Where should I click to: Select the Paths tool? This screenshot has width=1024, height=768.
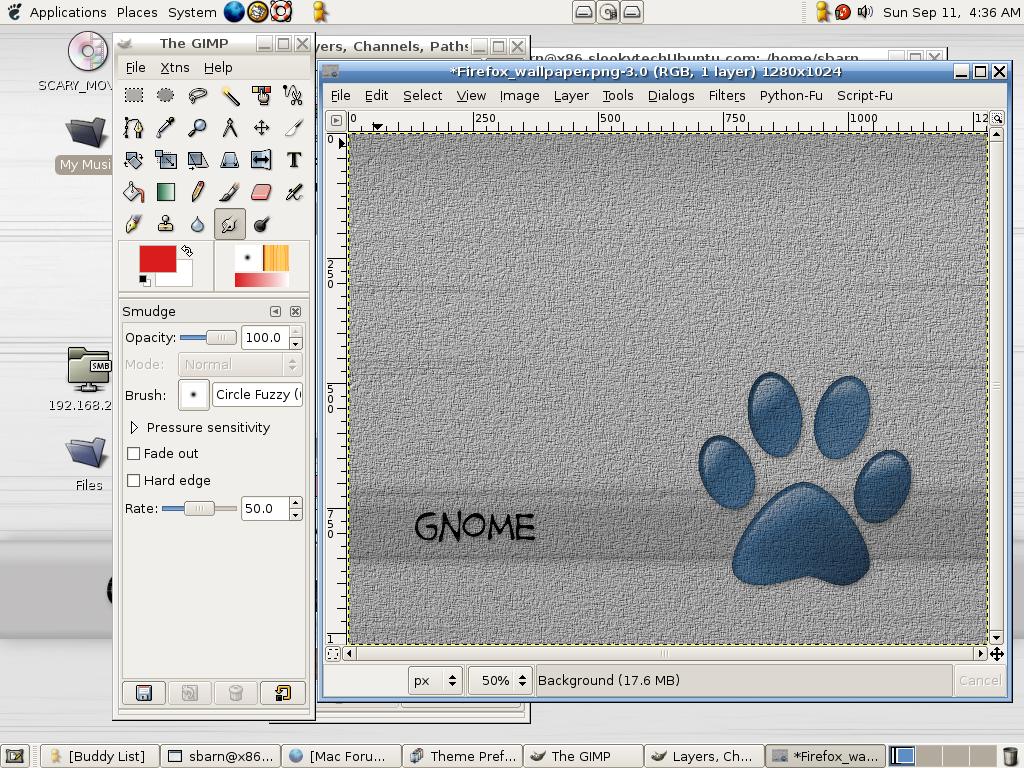point(134,127)
